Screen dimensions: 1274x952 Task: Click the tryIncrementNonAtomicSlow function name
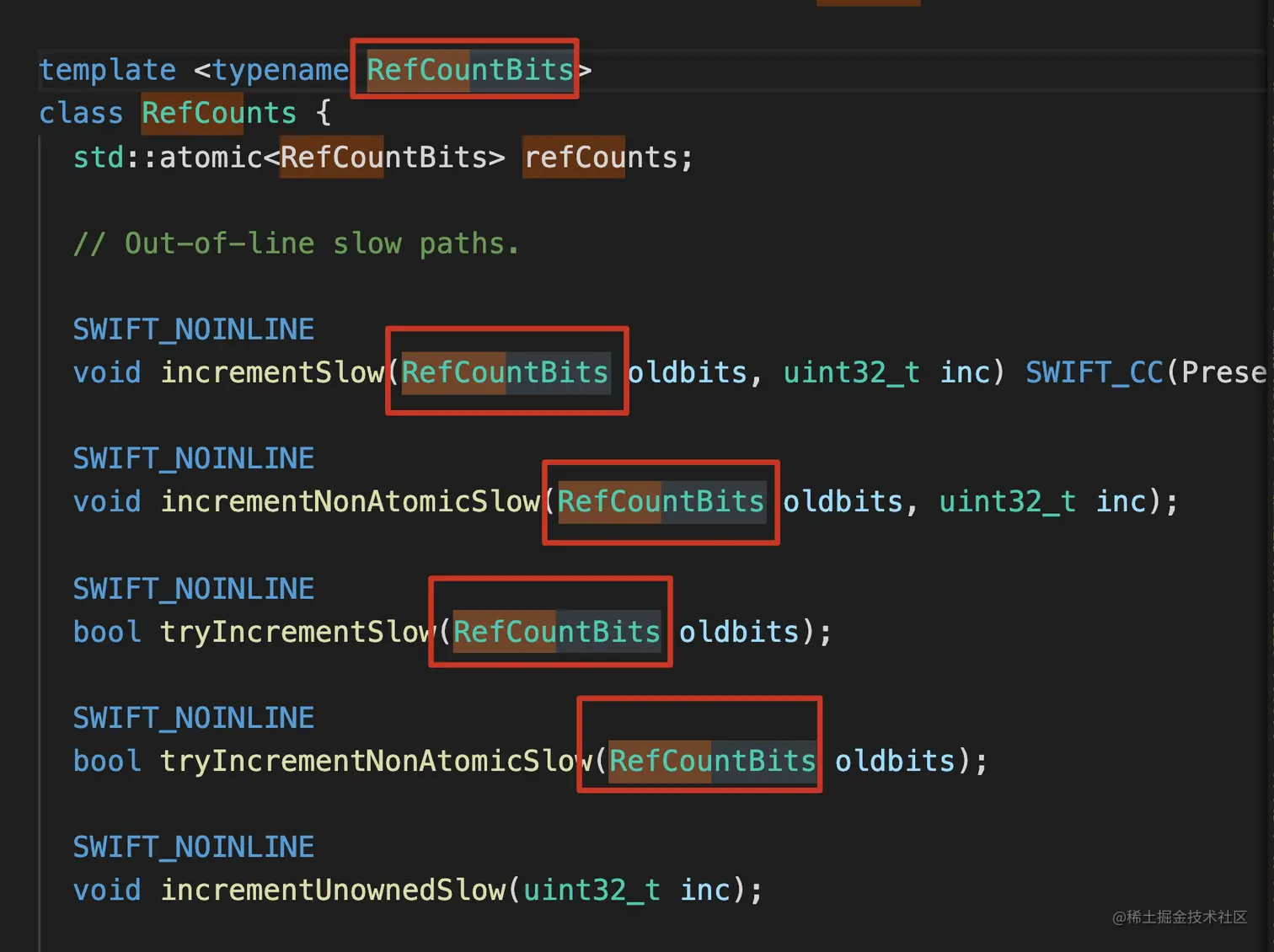pyautogui.click(x=376, y=762)
